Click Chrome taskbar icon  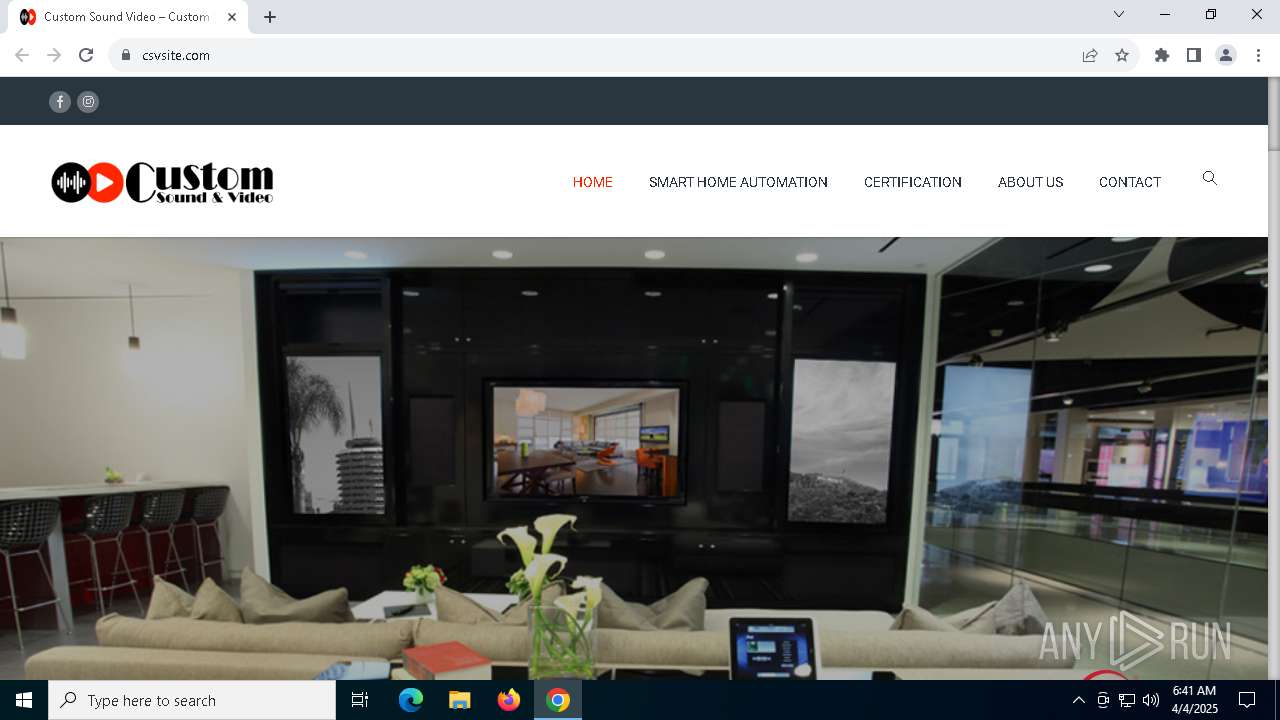(558, 700)
